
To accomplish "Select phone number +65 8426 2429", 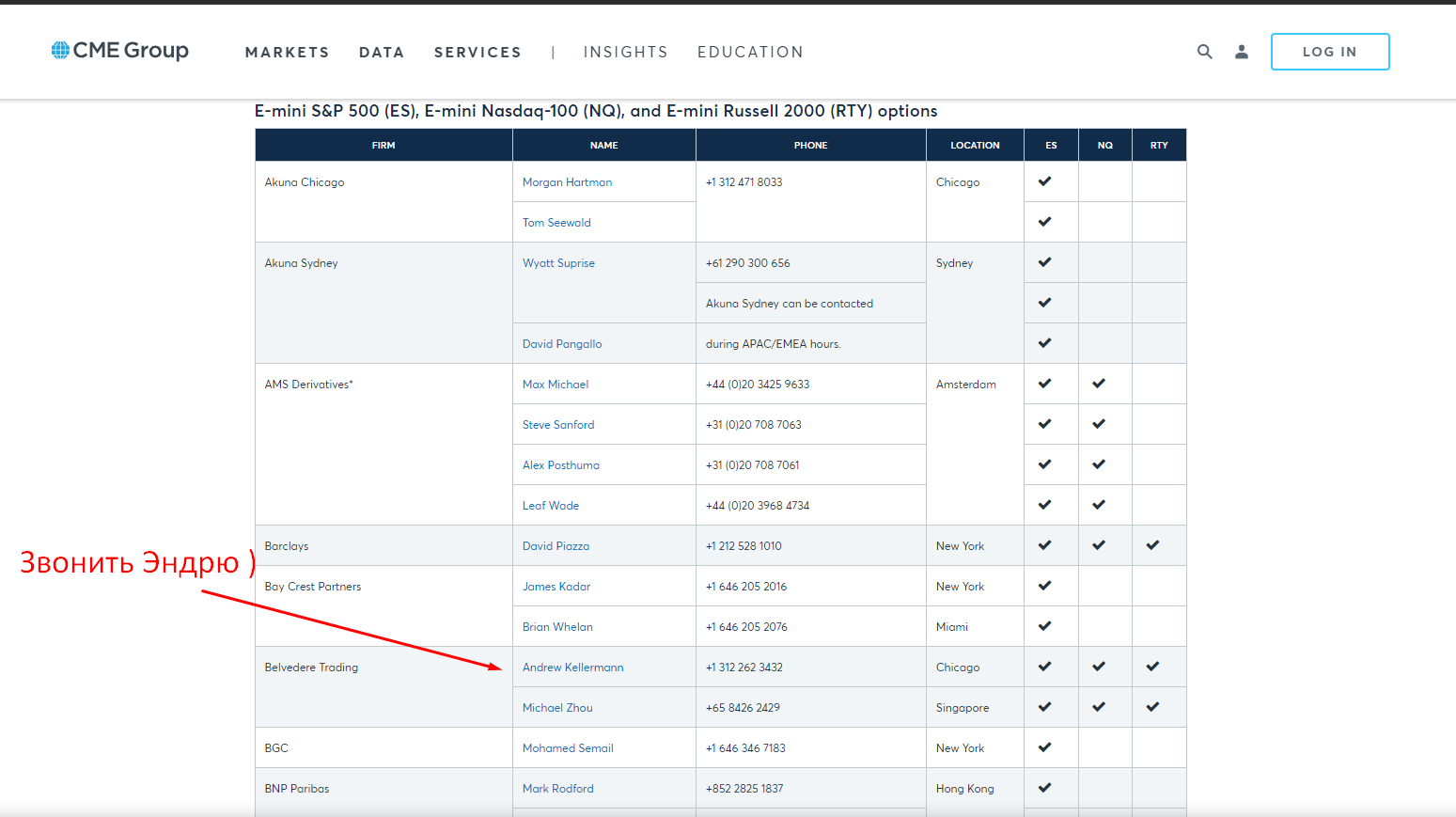I will tap(743, 708).
